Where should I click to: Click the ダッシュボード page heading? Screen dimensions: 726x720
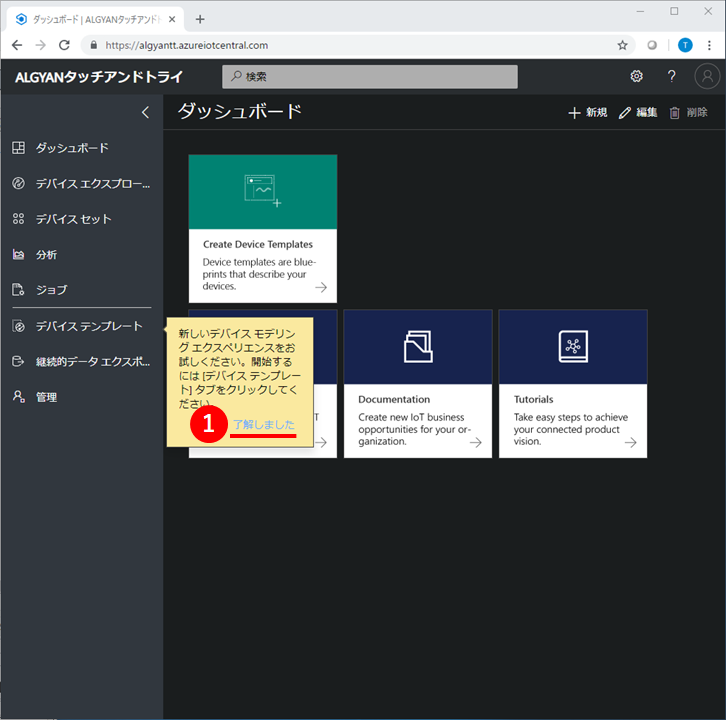point(240,112)
